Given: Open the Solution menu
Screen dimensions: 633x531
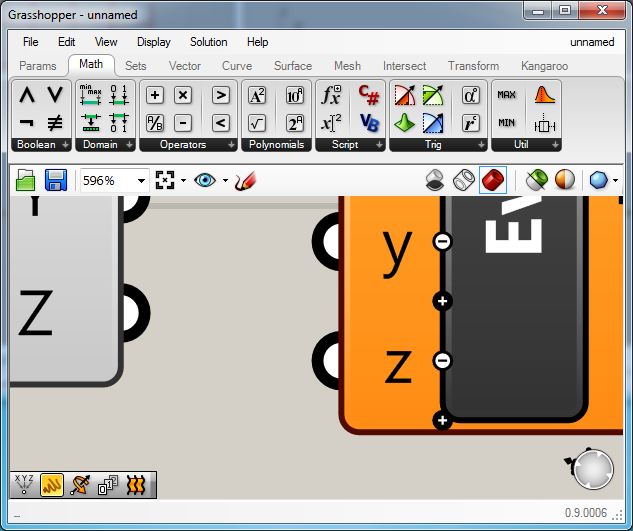Looking at the screenshot, I should (x=209, y=42).
